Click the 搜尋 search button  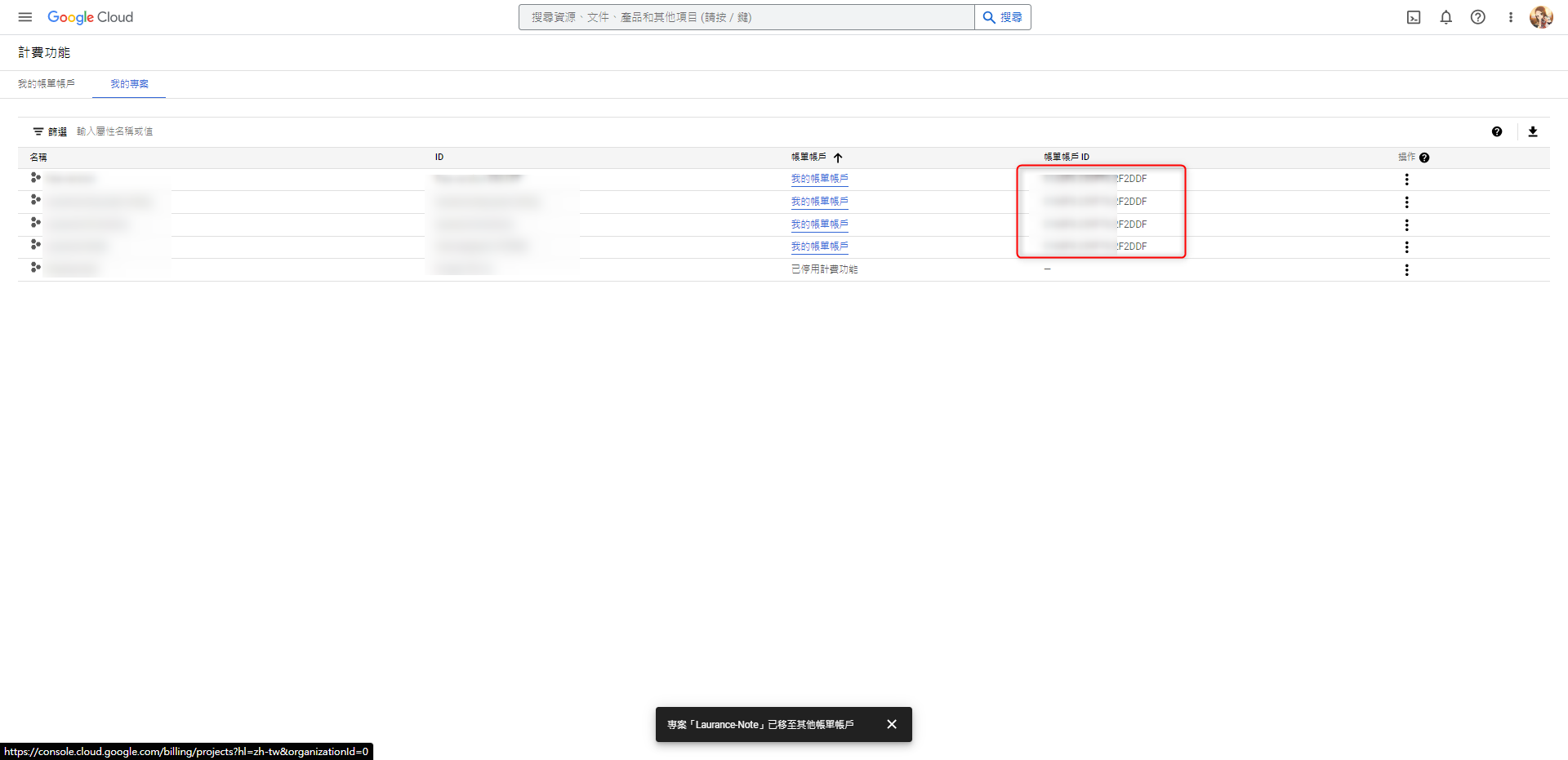coord(1003,17)
